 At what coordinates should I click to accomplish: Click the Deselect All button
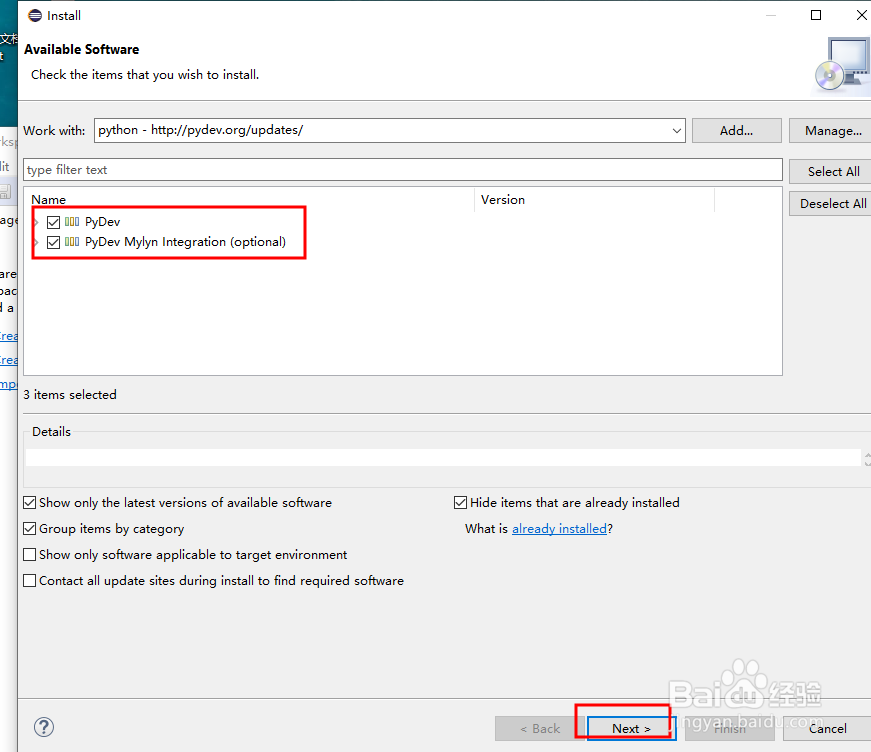[831, 203]
